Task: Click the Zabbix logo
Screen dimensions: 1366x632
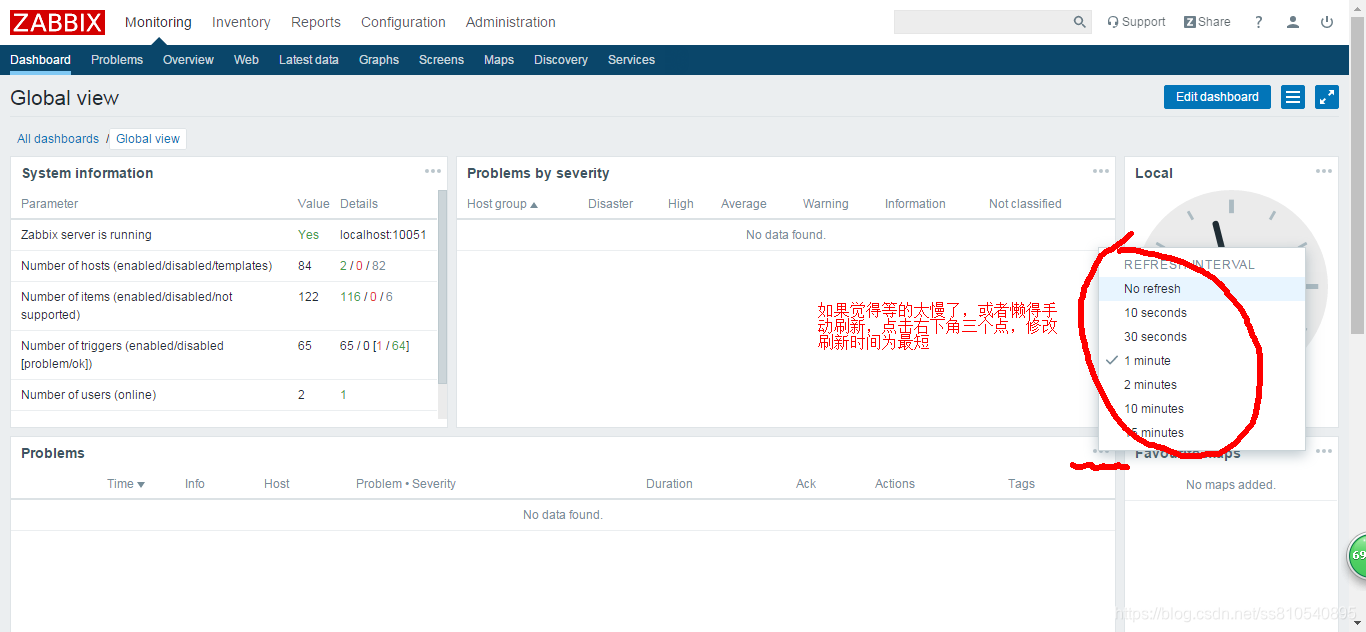Action: click(x=57, y=22)
